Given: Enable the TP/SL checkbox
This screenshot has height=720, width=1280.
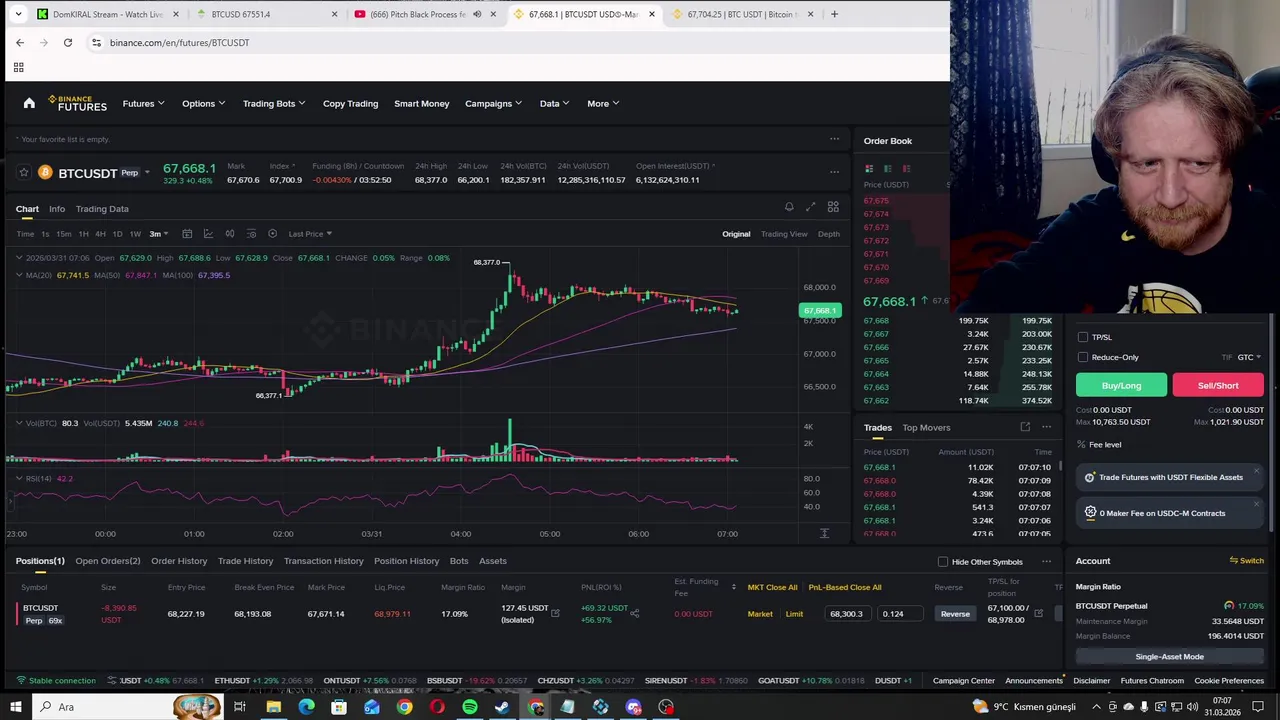Looking at the screenshot, I should pos(1083,337).
